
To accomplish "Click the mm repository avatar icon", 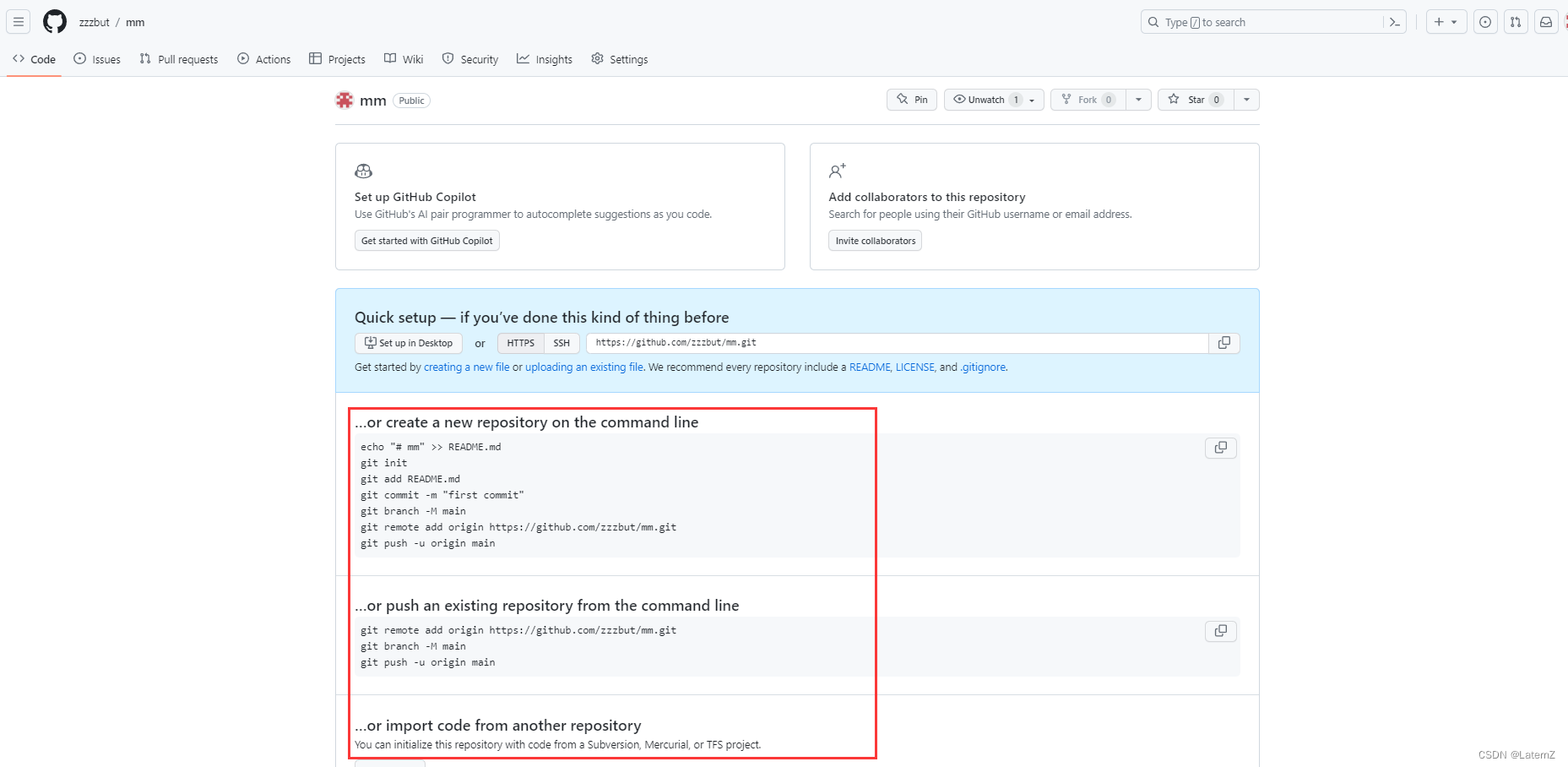I will tap(345, 100).
